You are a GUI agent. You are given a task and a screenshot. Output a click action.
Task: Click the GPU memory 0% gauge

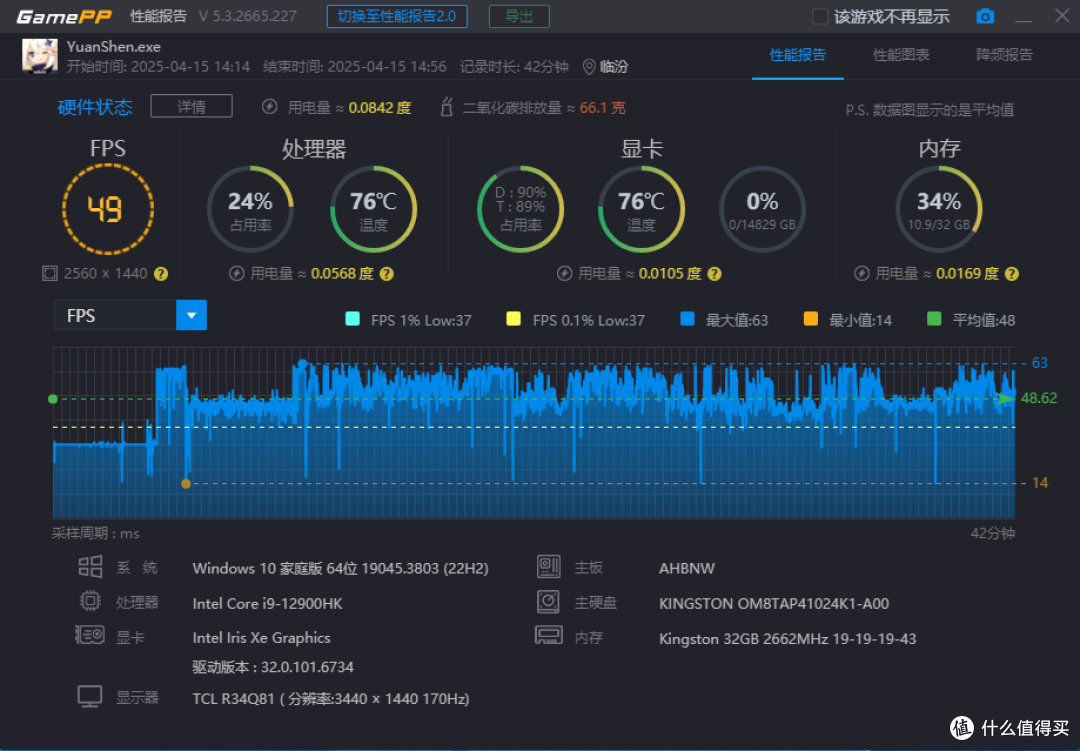click(762, 209)
